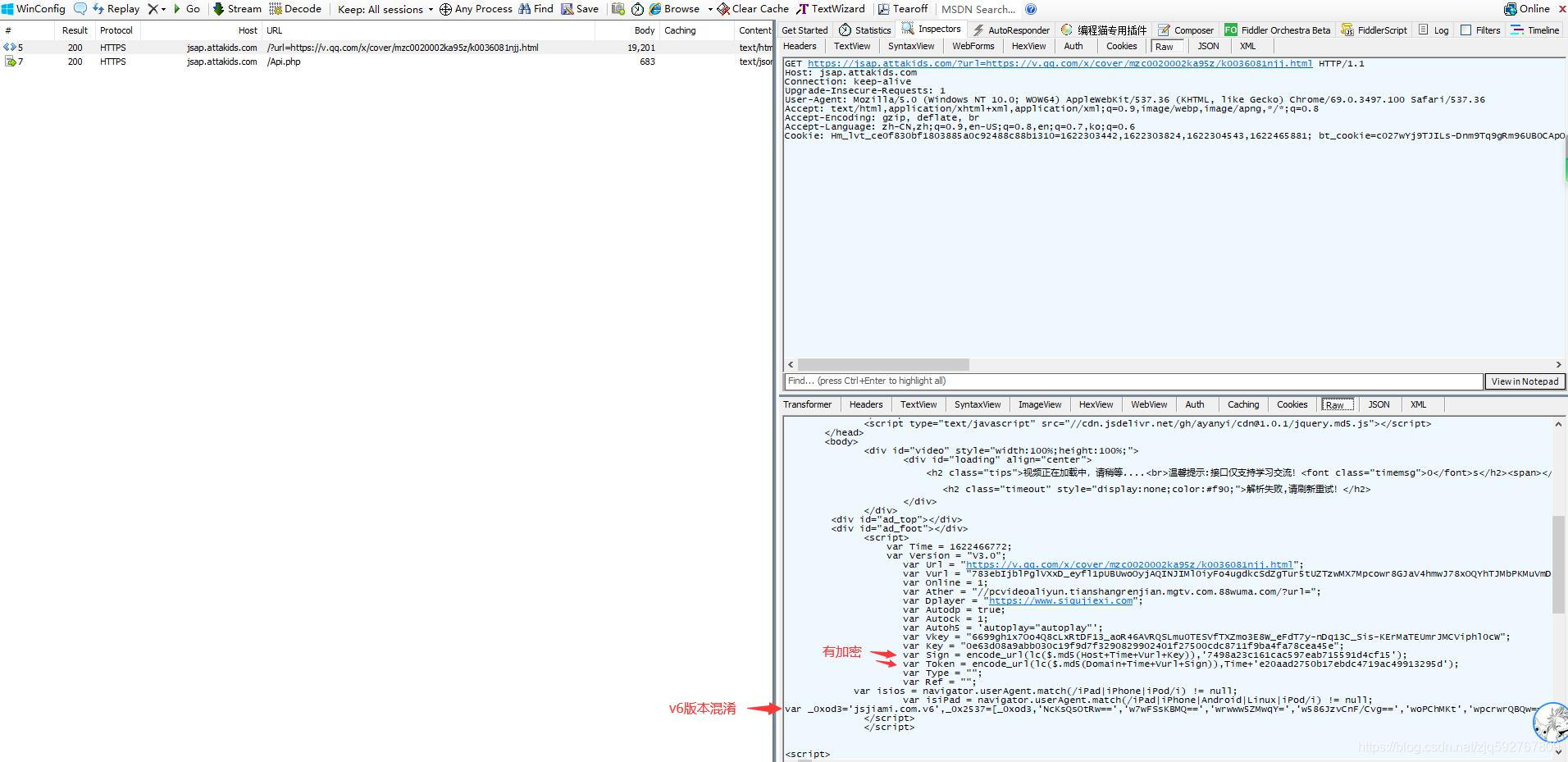Image resolution: width=1568 pixels, height=762 pixels.
Task: Click the Save sessions icon
Action: coord(580,9)
